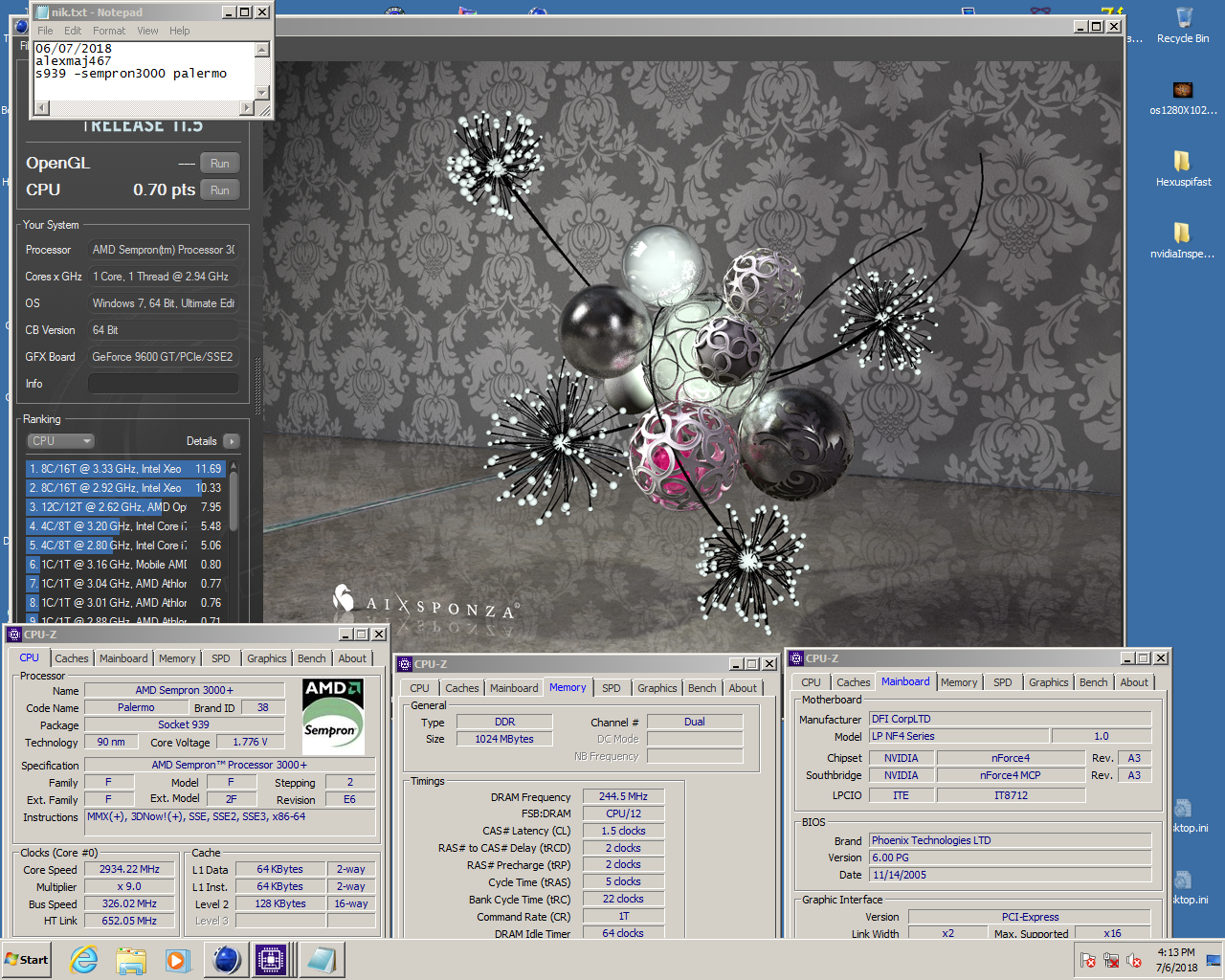Select ranking row 6 1C/1T @ 3.16 GHz
Screen dimensions: 1225x980
[x=126, y=565]
